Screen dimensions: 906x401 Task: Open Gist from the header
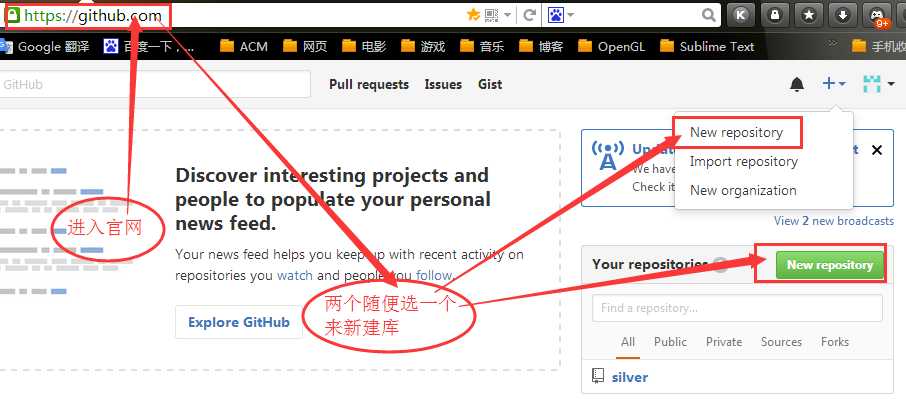[490, 84]
